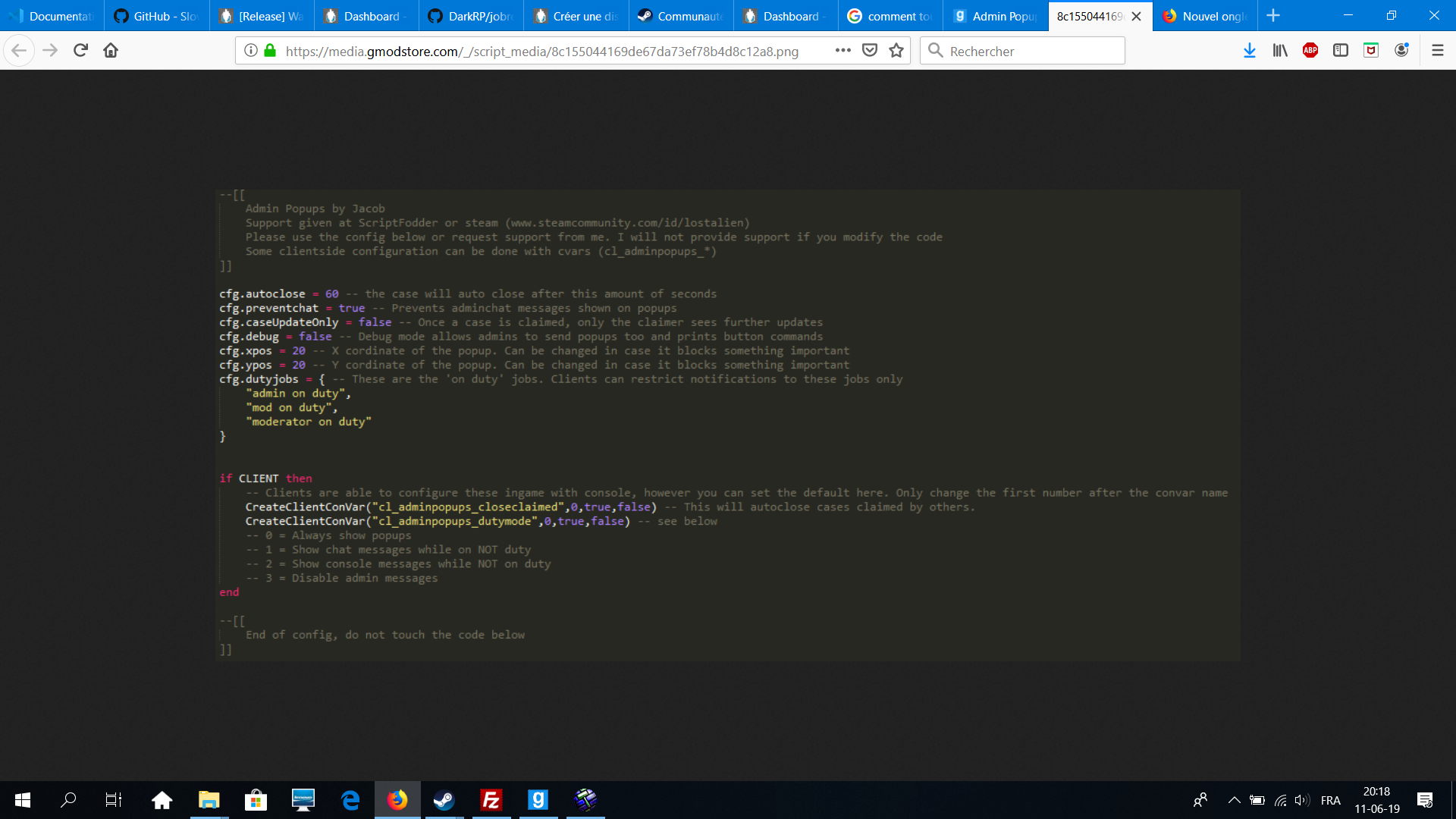1456x819 pixels.
Task: Bookmark this page with the star
Action: 896,51
